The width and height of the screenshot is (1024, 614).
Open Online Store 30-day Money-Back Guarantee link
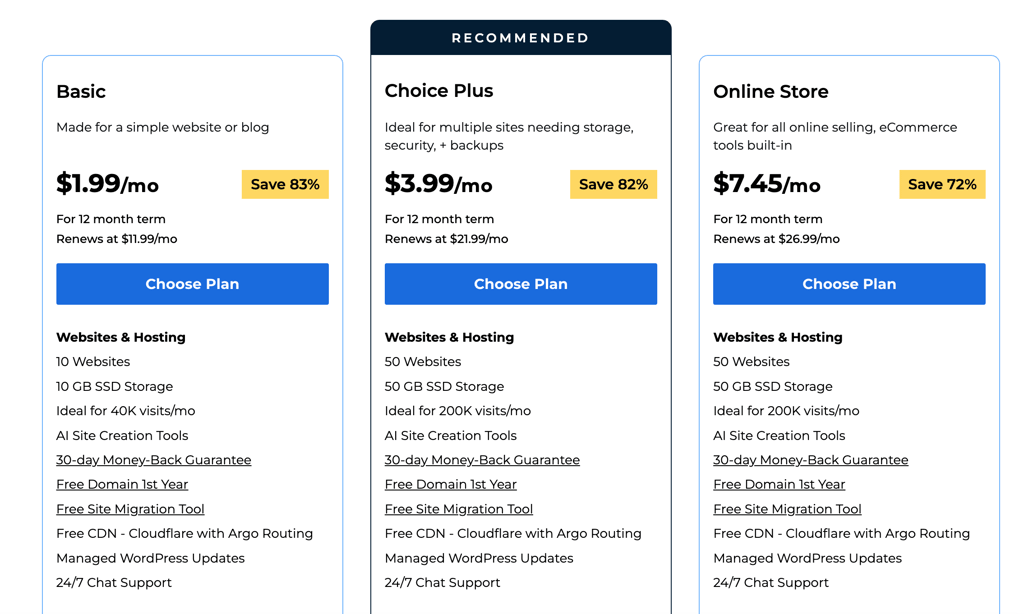point(810,460)
